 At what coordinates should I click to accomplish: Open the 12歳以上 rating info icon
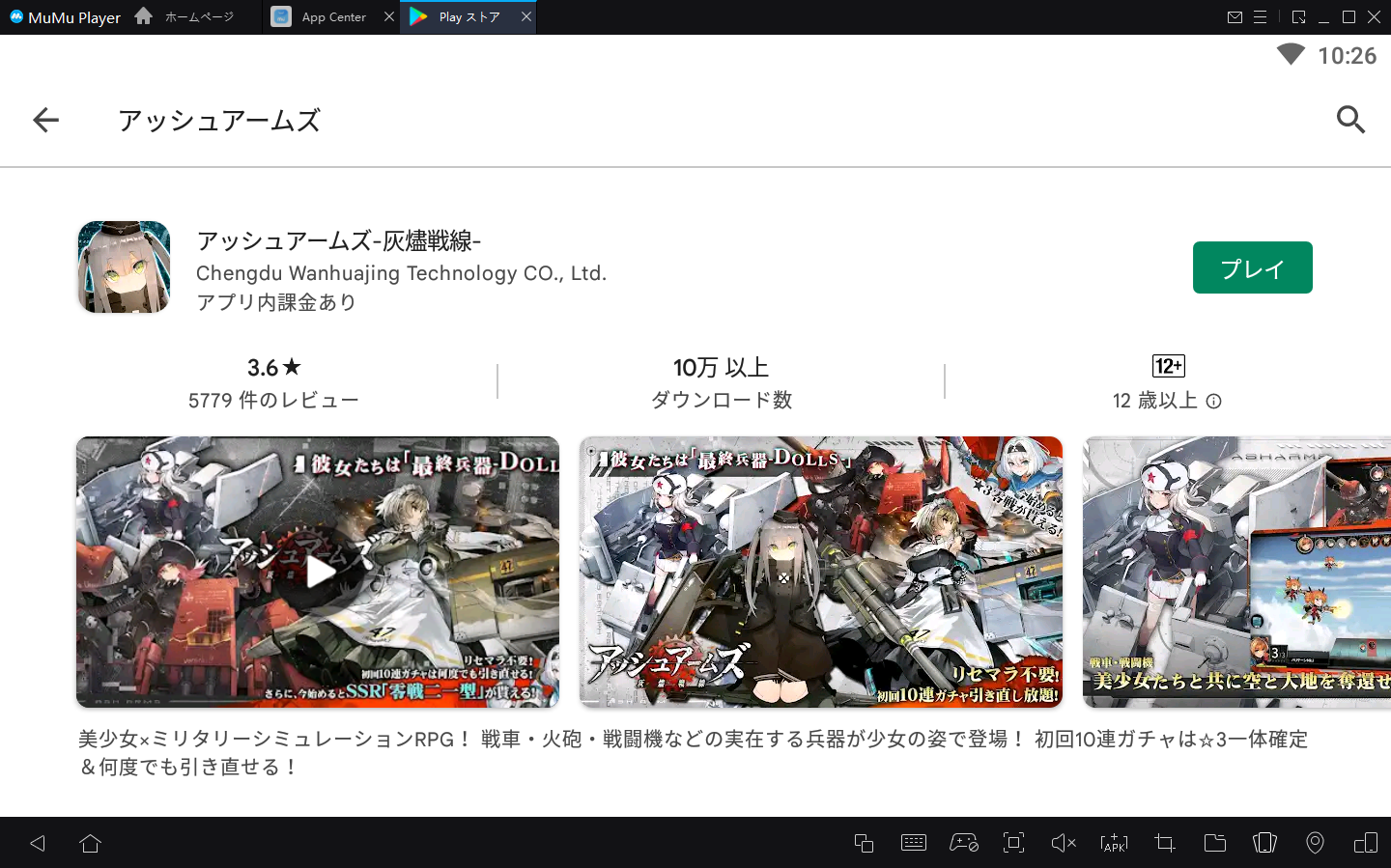[1214, 401]
